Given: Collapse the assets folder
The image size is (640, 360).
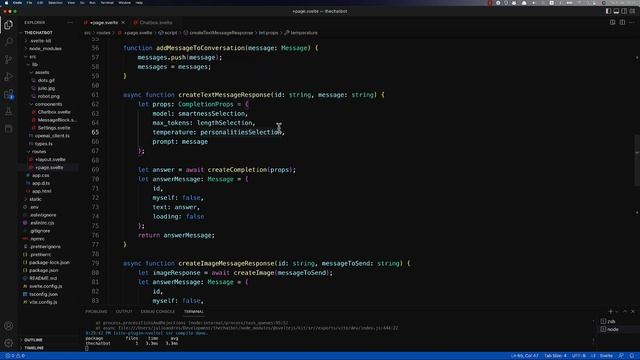Looking at the screenshot, I should pyautogui.click(x=42, y=72).
